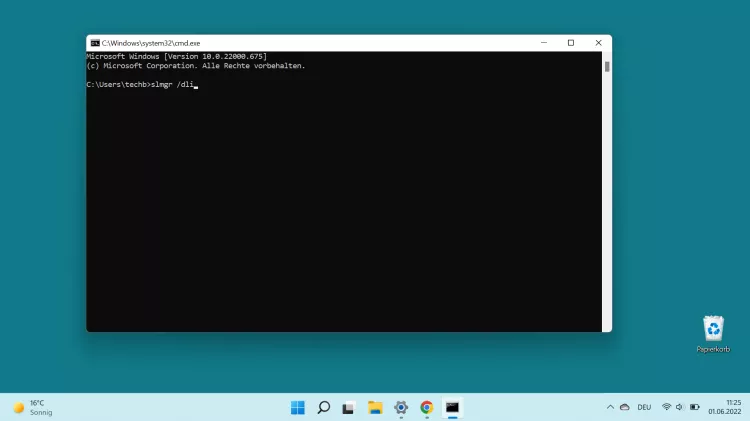
Task: Open battery status tray icon
Action: [x=695, y=407]
